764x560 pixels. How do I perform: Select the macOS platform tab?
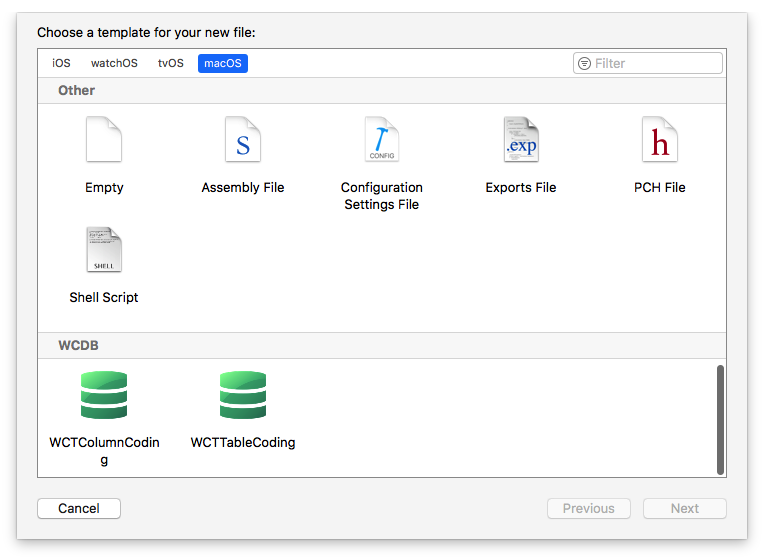(x=222, y=63)
